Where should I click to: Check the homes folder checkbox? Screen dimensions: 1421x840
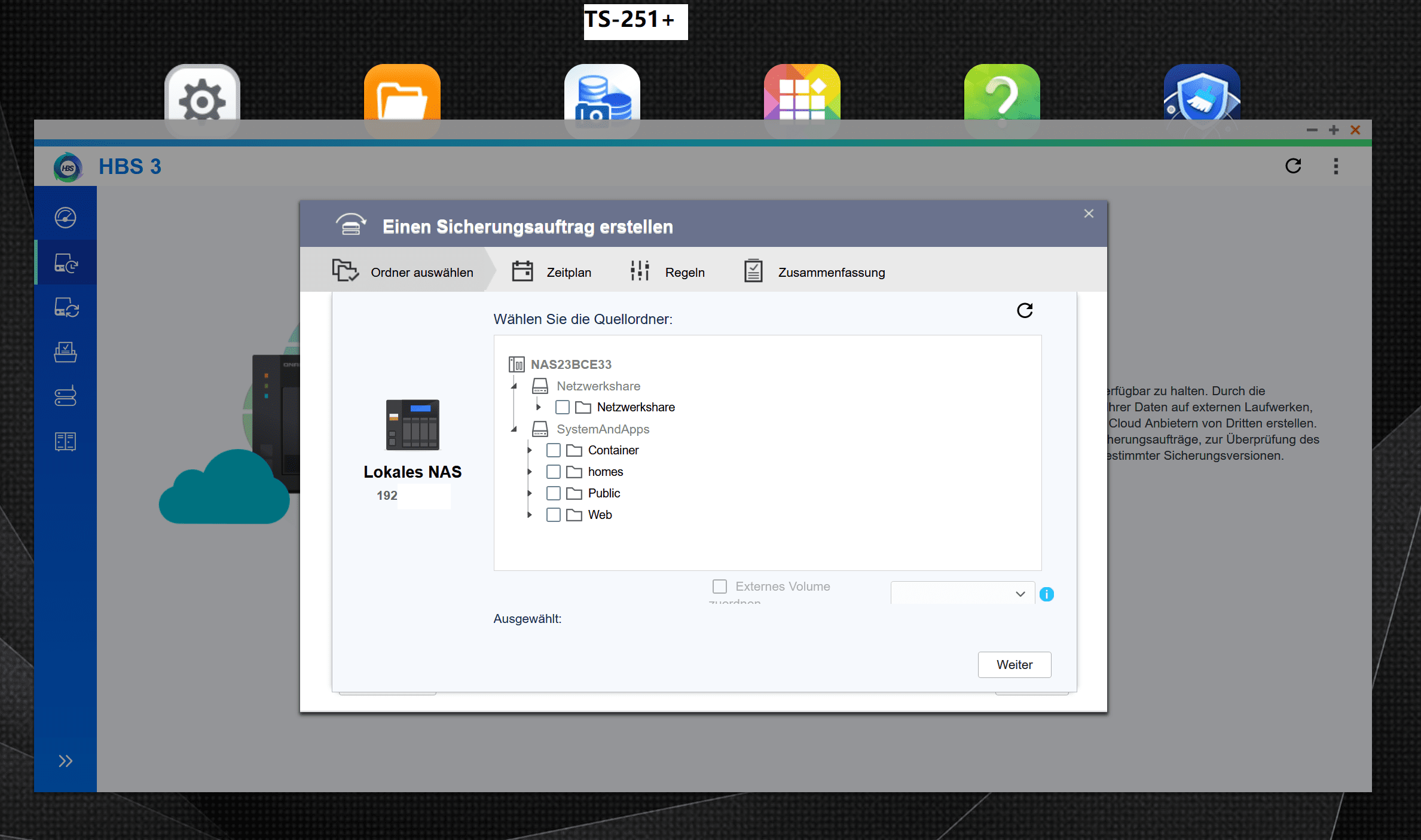(554, 472)
